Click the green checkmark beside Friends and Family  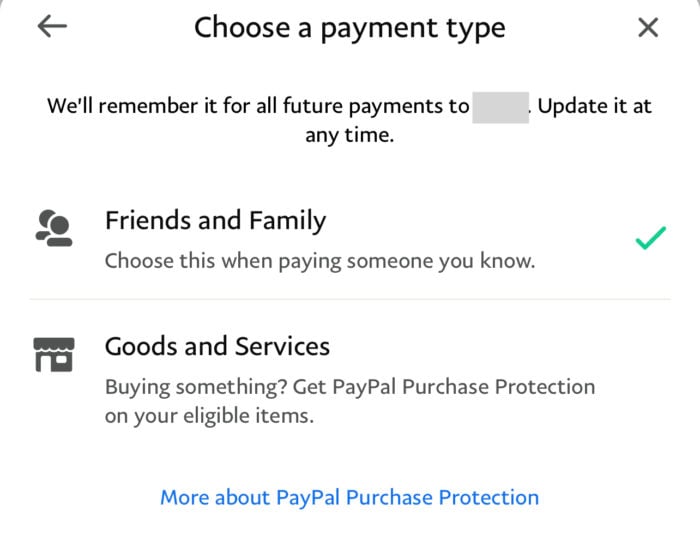(650, 238)
